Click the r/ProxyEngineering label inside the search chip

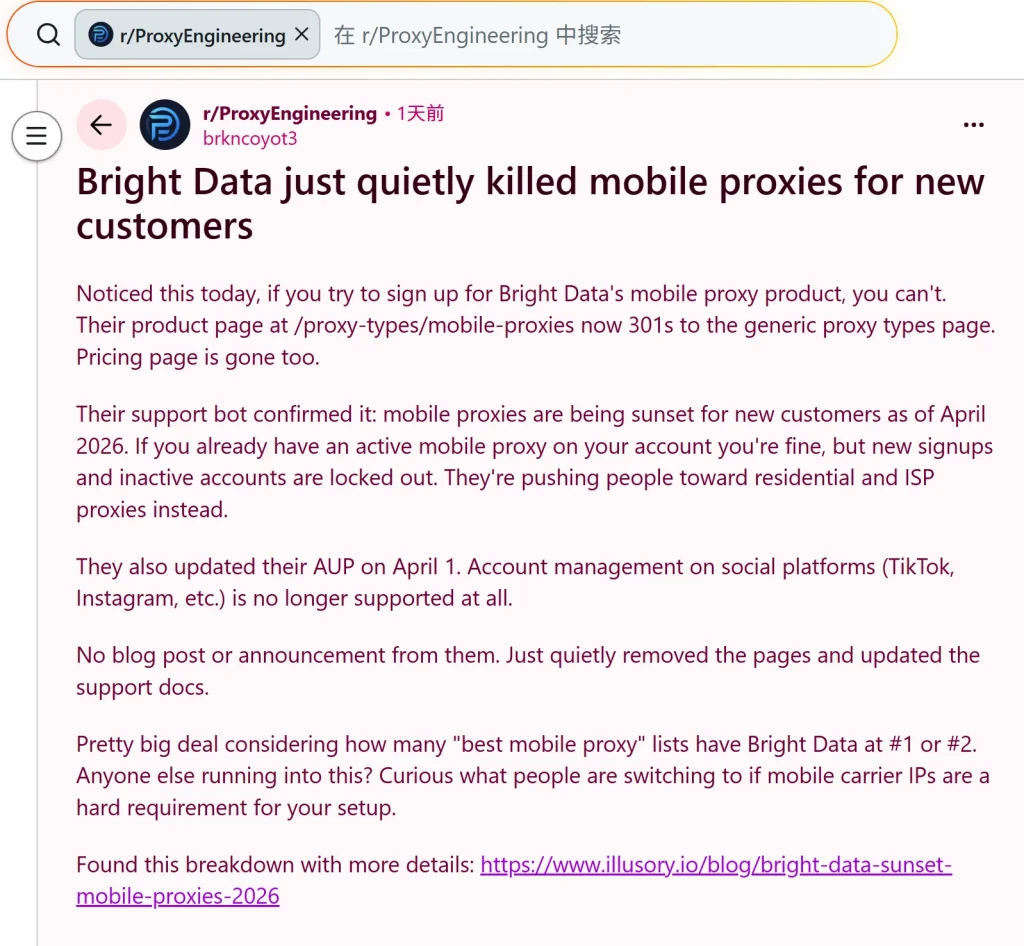200,35
